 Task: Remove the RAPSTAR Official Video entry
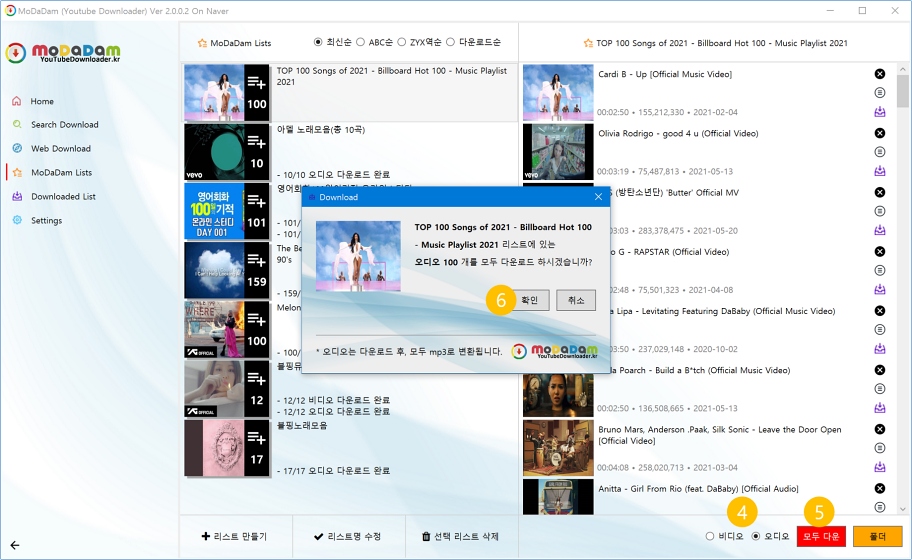tap(880, 252)
